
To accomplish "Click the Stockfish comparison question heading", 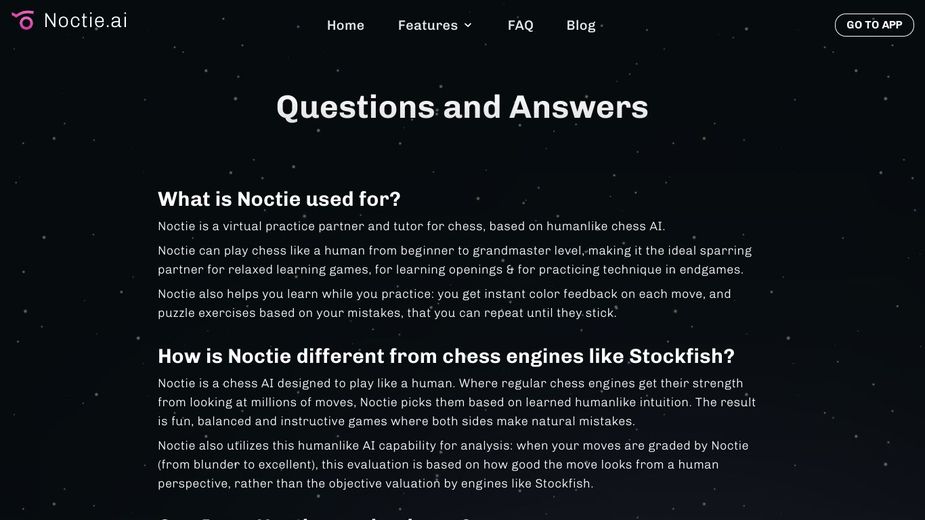I will pyautogui.click(x=446, y=356).
